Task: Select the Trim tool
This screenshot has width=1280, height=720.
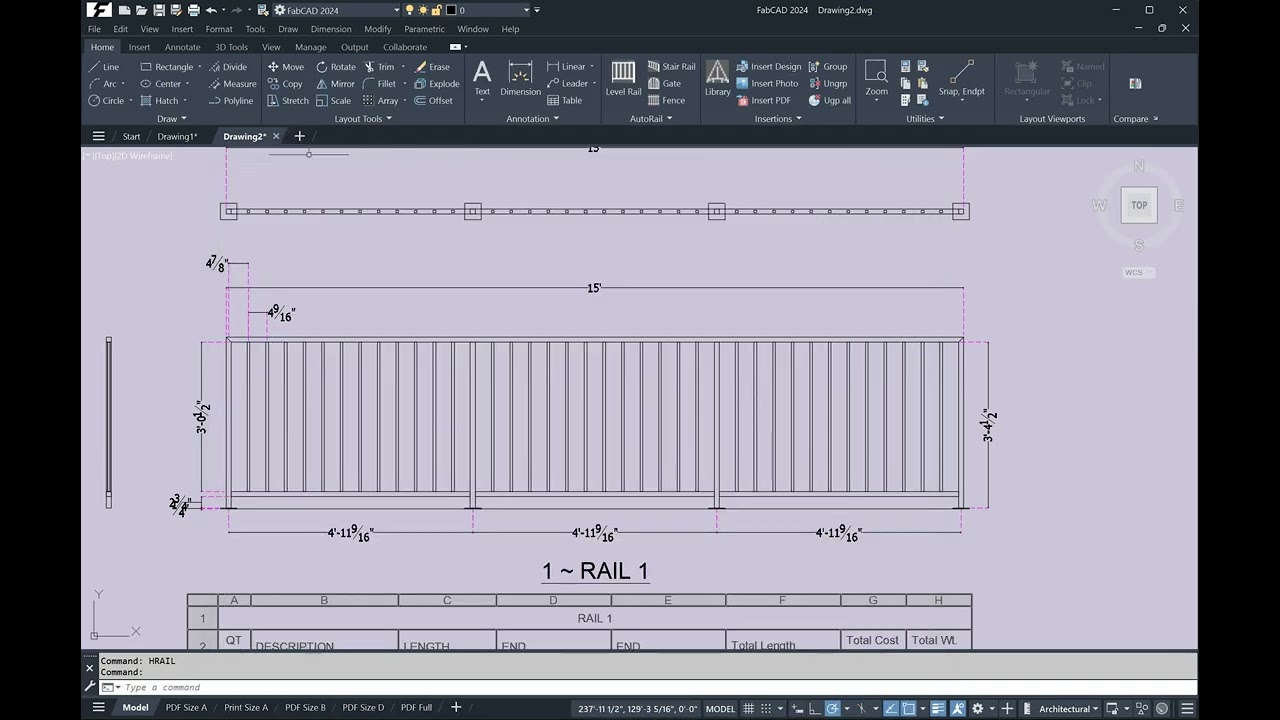Action: tap(379, 67)
